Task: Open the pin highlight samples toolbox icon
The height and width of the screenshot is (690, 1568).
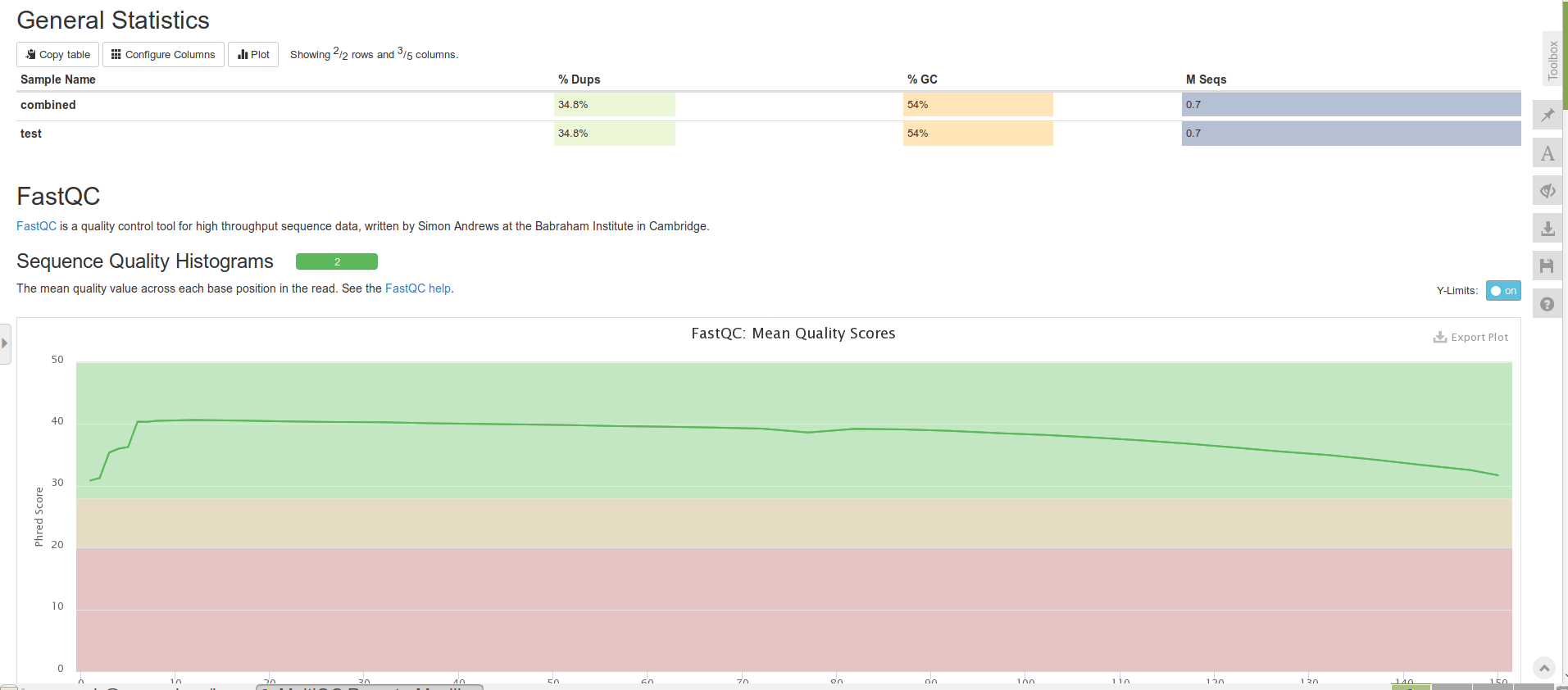Action: [x=1548, y=115]
